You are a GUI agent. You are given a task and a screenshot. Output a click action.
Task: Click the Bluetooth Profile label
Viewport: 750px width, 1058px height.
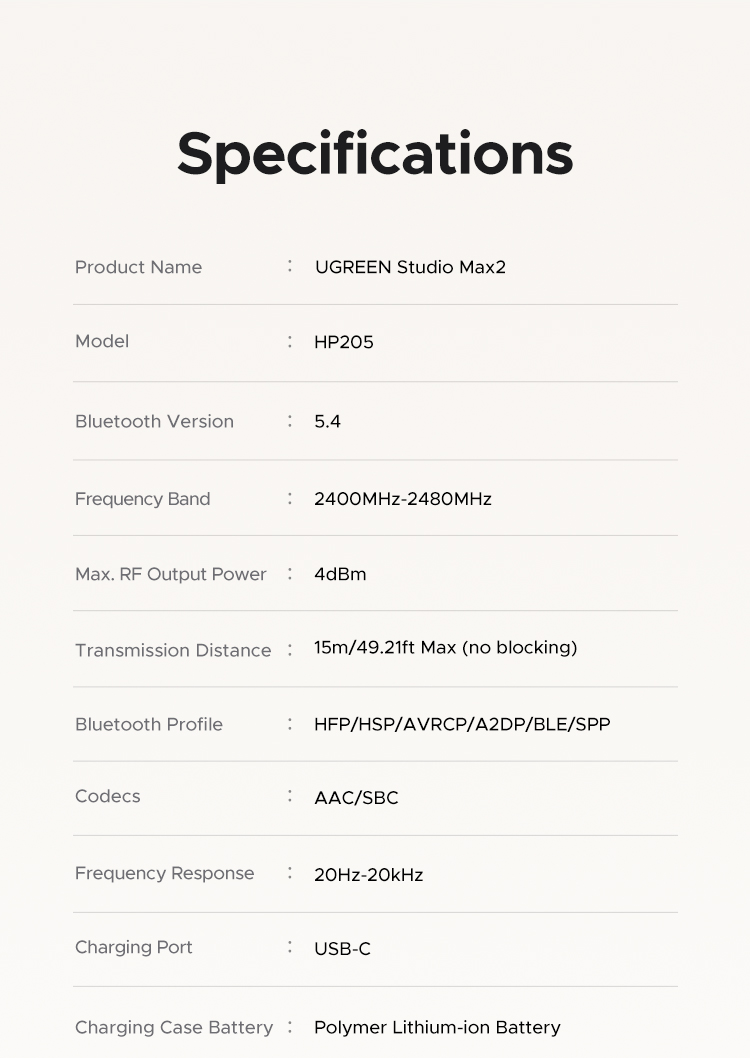(149, 724)
